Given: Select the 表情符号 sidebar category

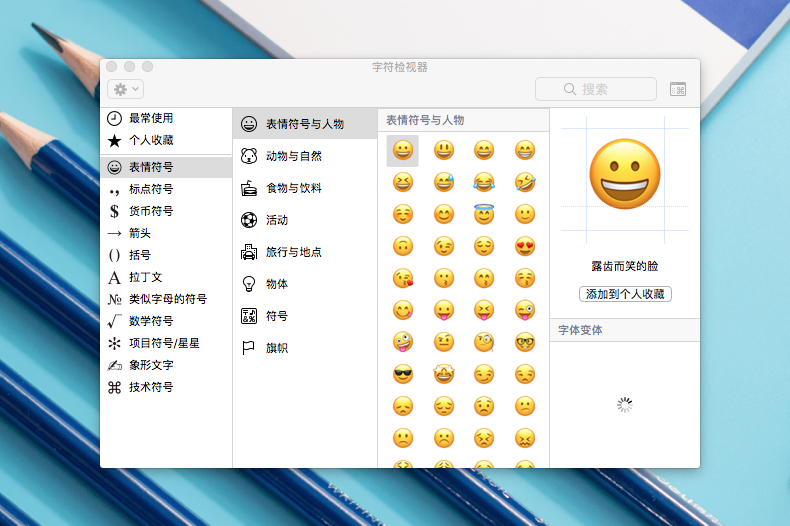Looking at the screenshot, I should [166, 167].
